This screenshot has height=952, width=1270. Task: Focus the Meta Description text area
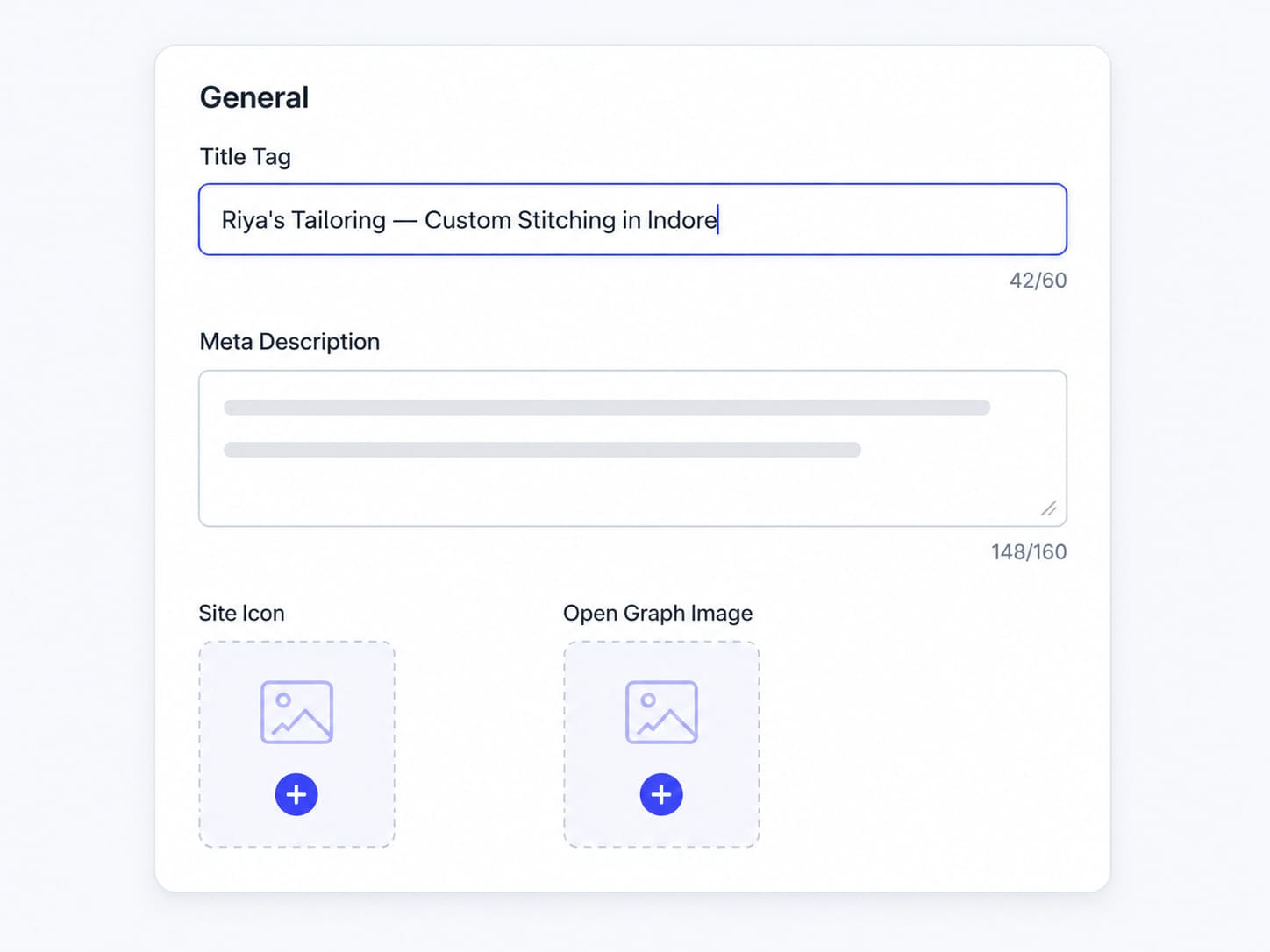click(x=632, y=448)
